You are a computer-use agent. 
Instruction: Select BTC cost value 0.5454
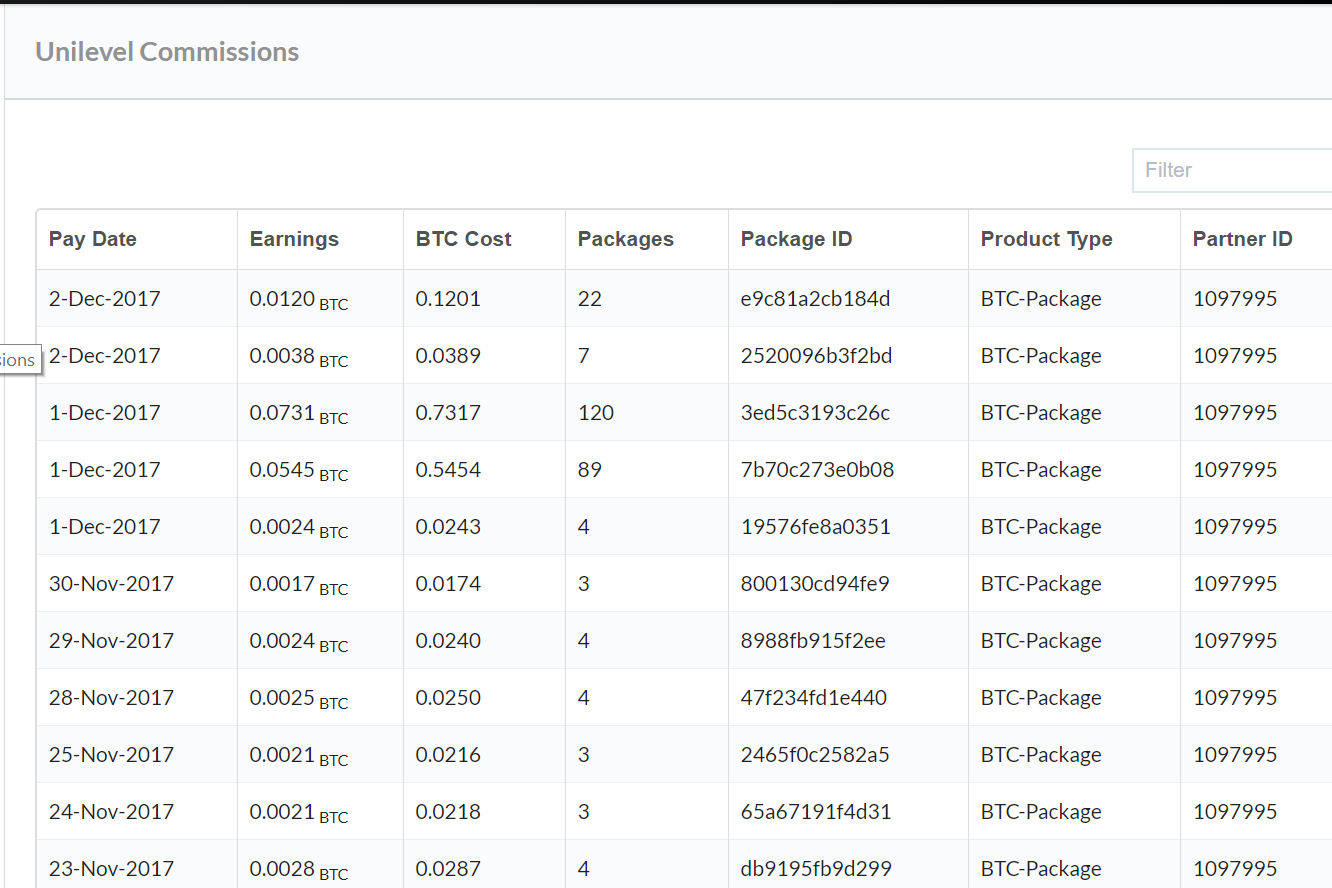coord(448,470)
